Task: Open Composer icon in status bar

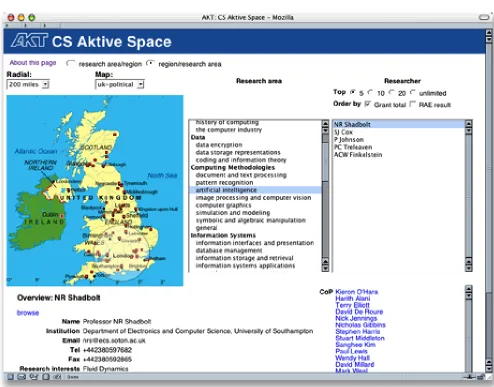Action: (34, 377)
